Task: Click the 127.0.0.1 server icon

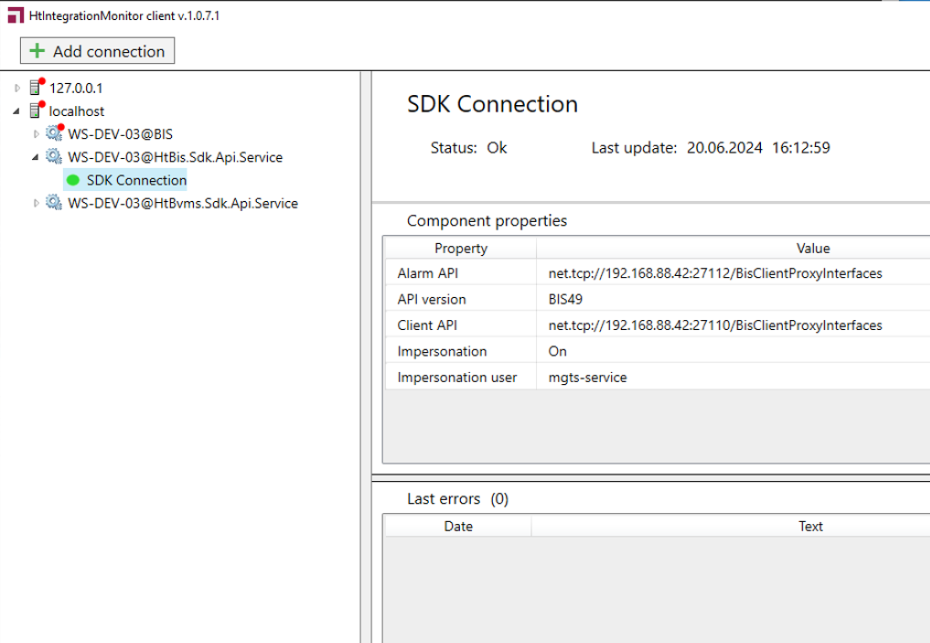Action: pos(36,88)
